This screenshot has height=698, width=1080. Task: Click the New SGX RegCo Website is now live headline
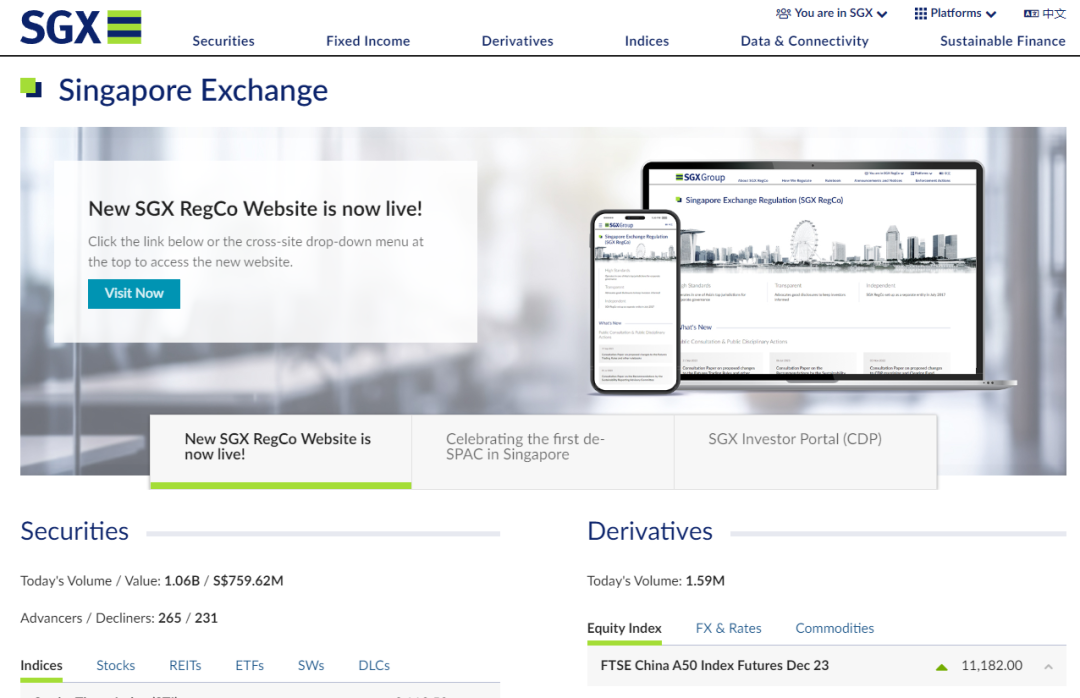(x=255, y=209)
